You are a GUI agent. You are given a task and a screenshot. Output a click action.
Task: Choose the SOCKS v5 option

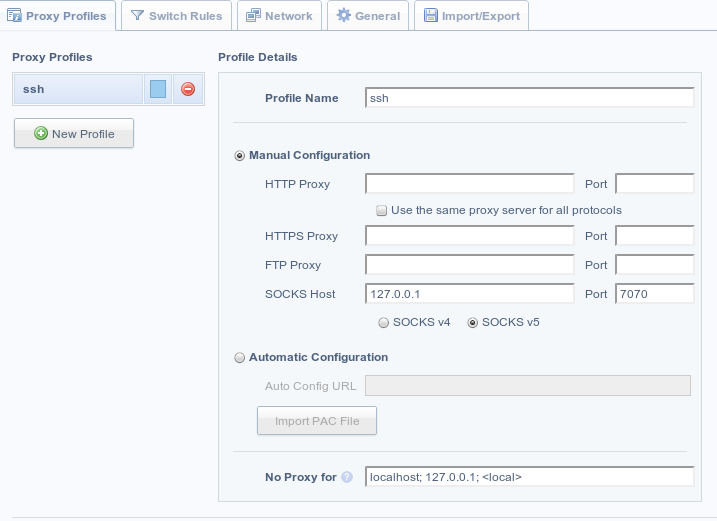(x=473, y=322)
